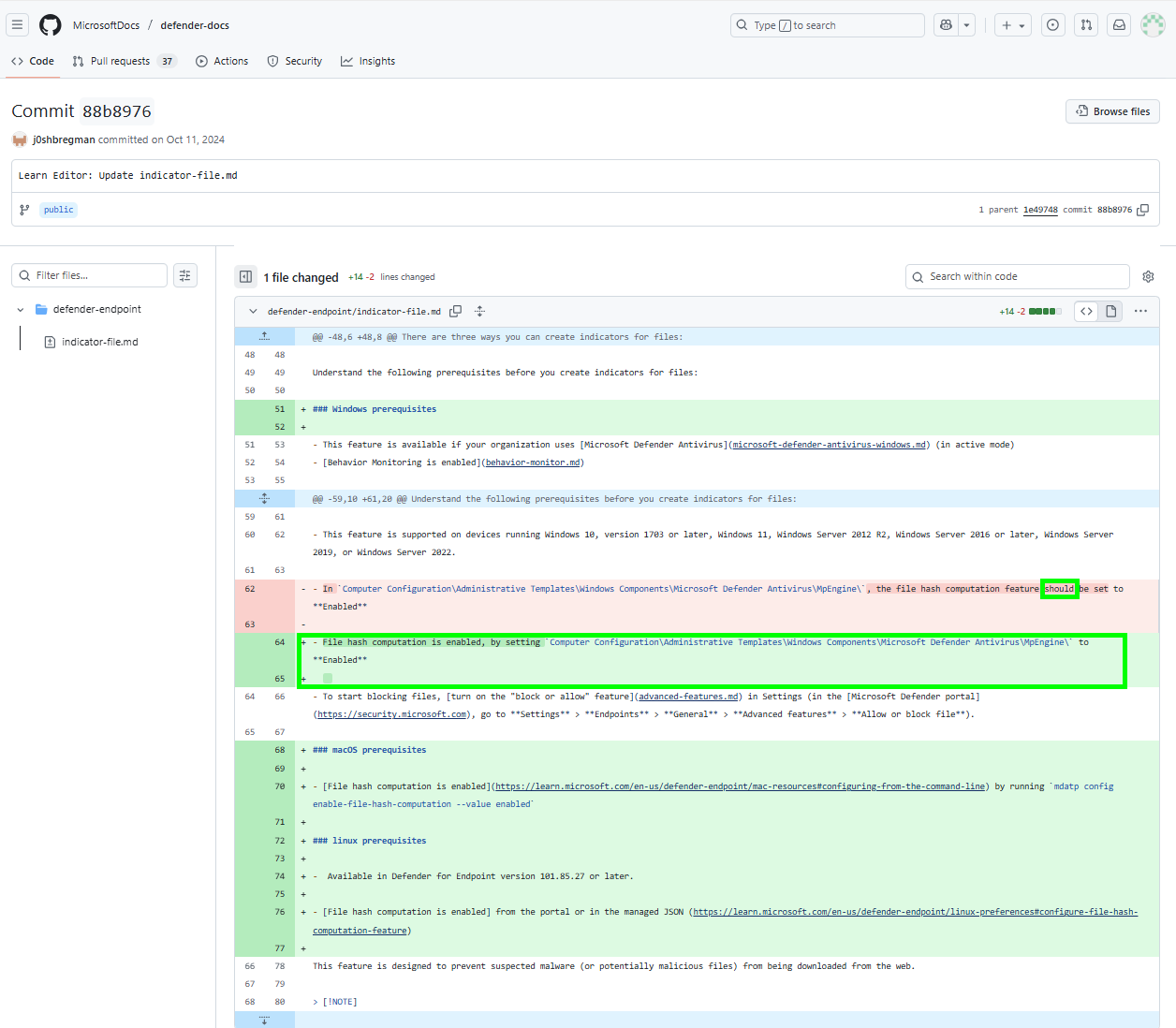Open file tree filter options icon
Viewport: 1176px width, 1028px height.
185,275
